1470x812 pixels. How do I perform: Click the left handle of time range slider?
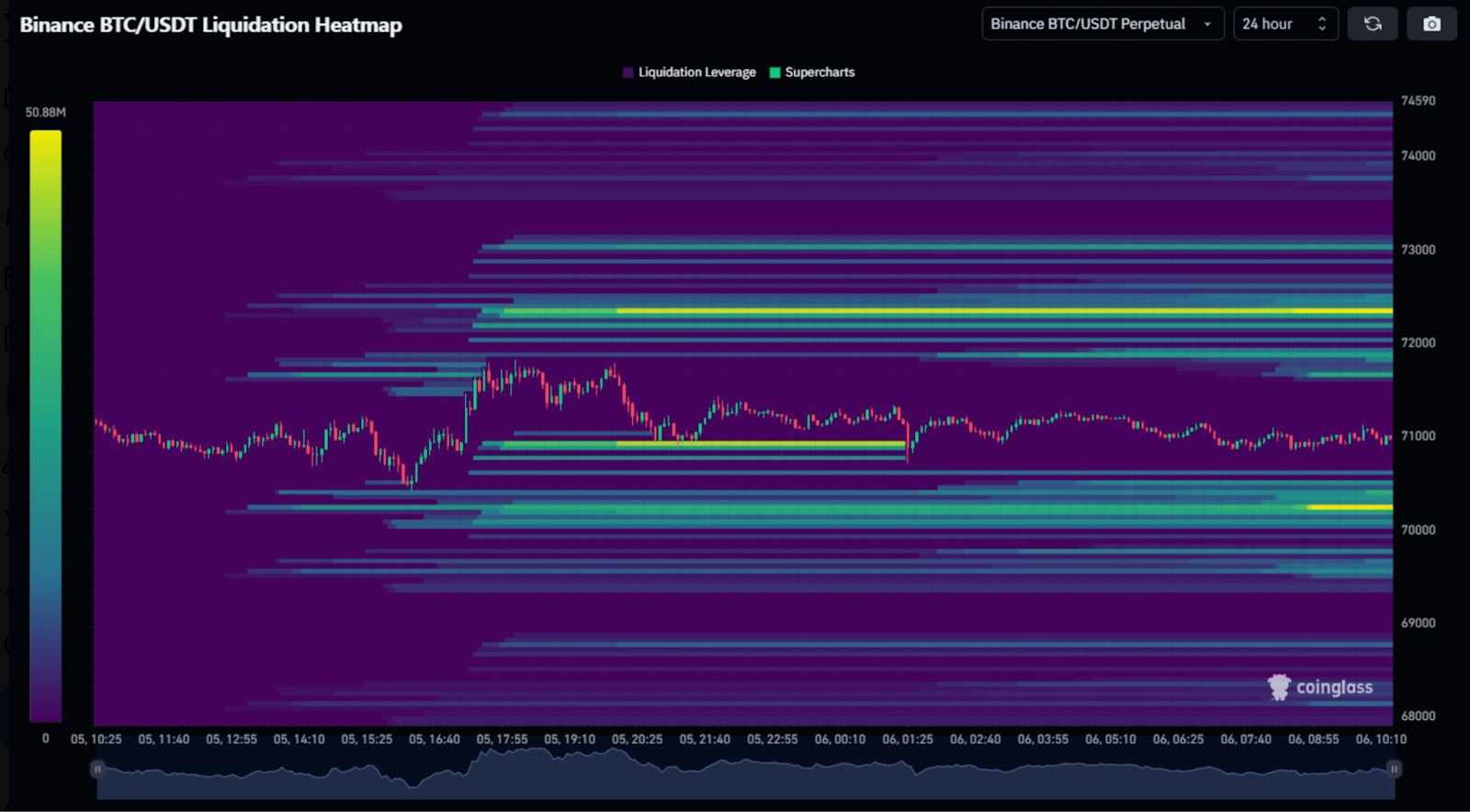96,769
